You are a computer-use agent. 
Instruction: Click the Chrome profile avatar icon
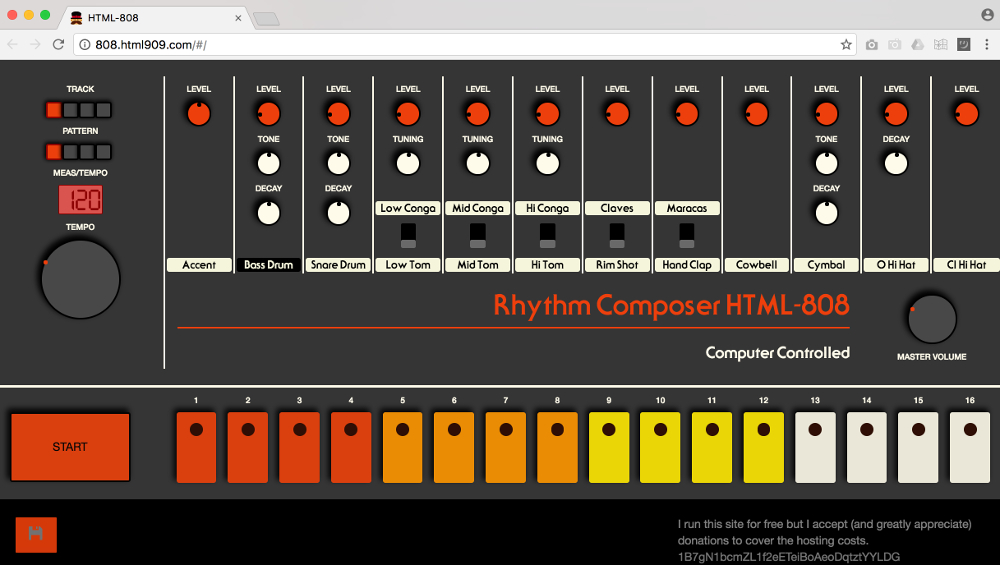click(987, 15)
